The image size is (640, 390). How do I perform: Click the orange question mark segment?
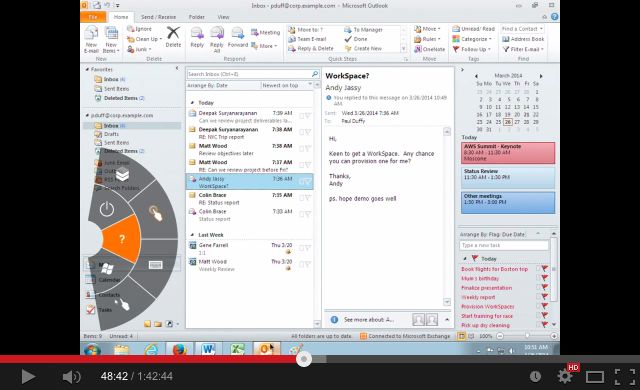pos(122,239)
